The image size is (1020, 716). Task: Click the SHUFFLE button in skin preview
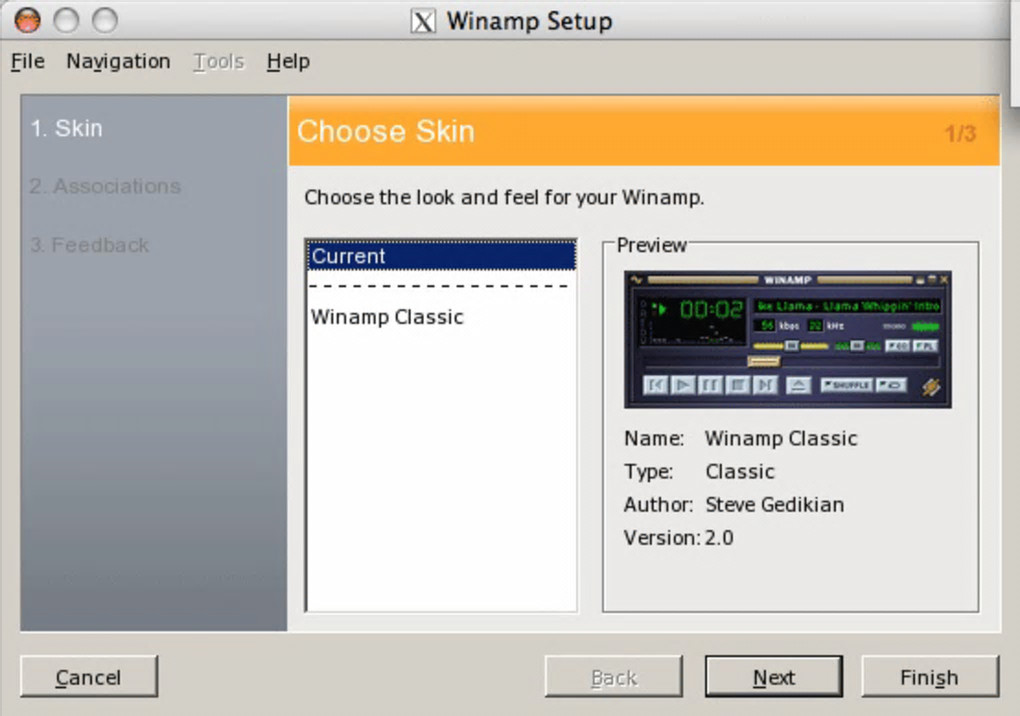click(846, 385)
